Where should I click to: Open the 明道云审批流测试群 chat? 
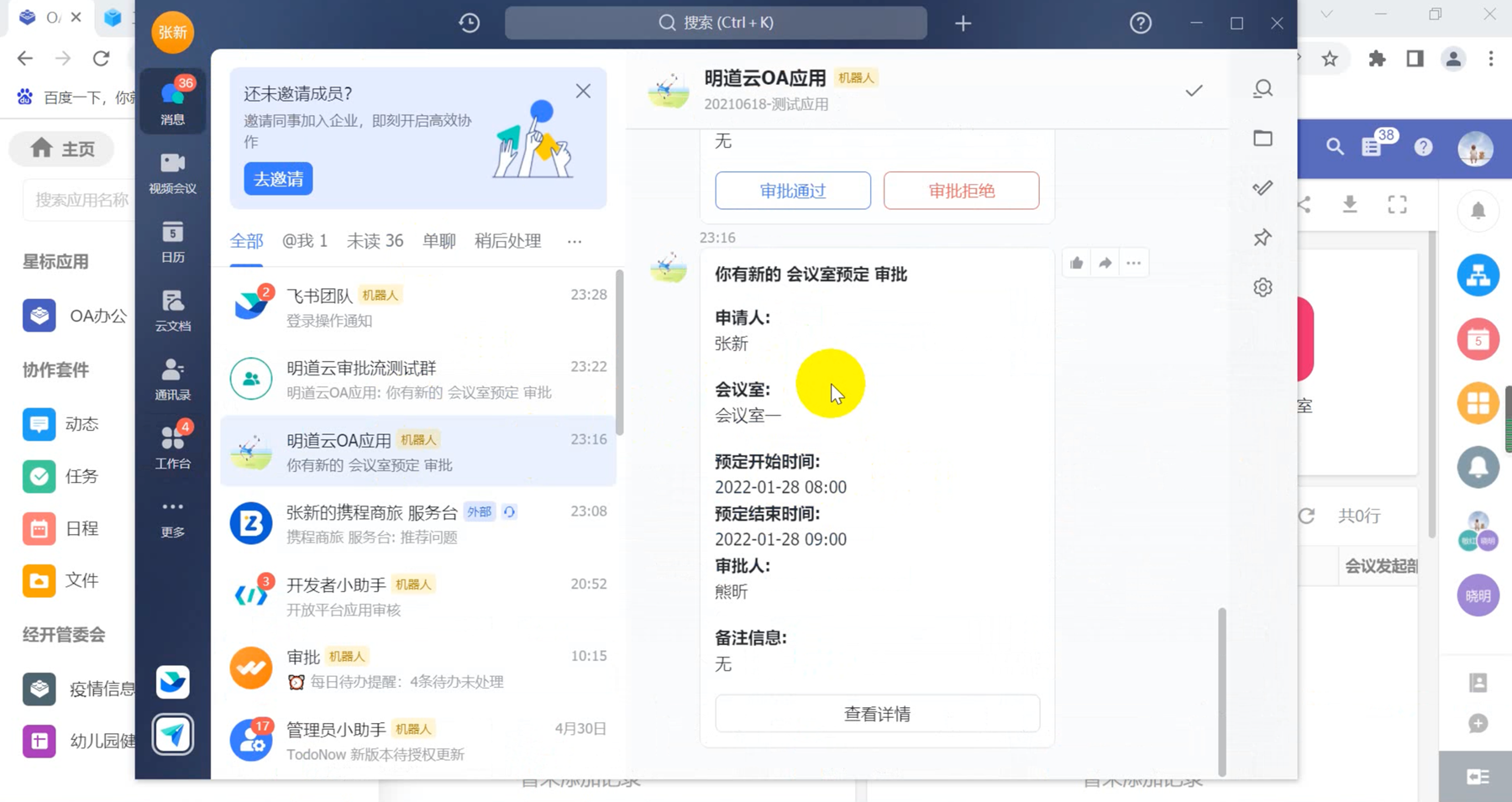tap(418, 379)
